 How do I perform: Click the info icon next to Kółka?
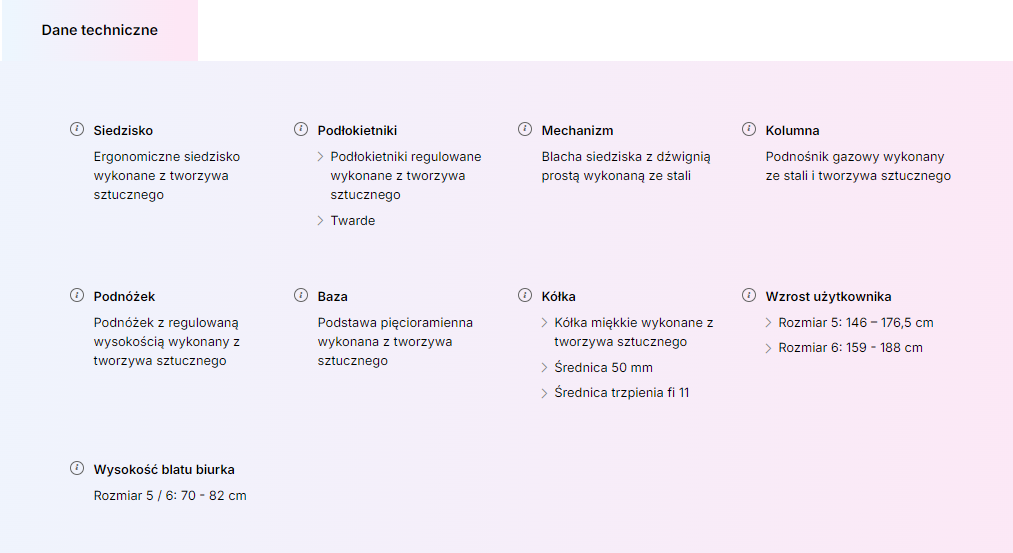point(525,295)
